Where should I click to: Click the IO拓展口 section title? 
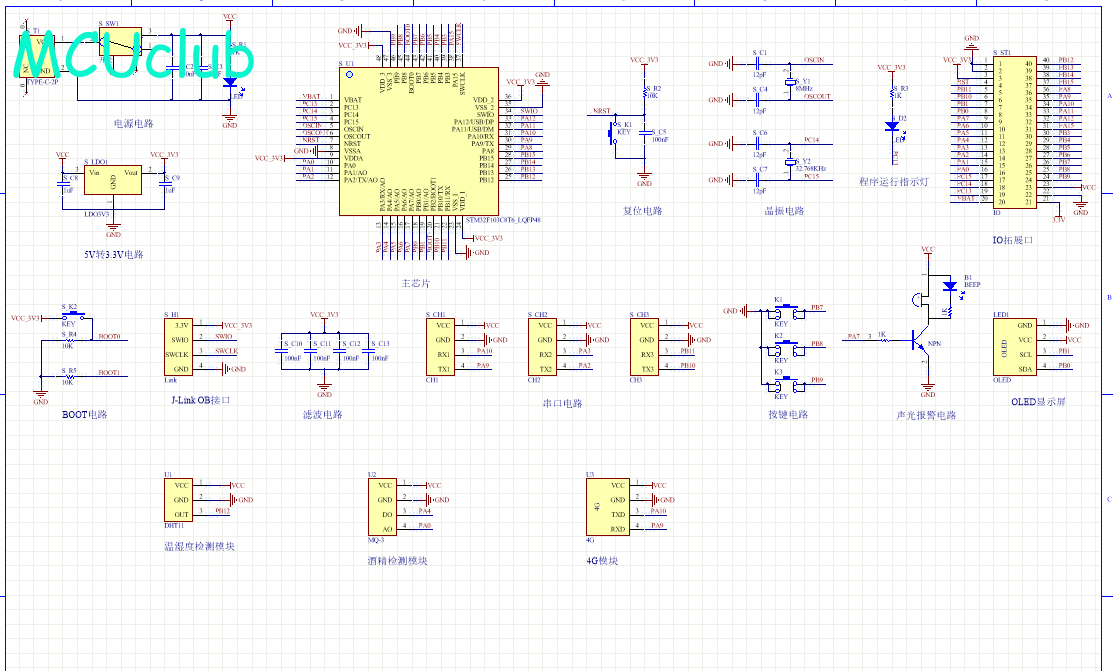click(x=1013, y=240)
